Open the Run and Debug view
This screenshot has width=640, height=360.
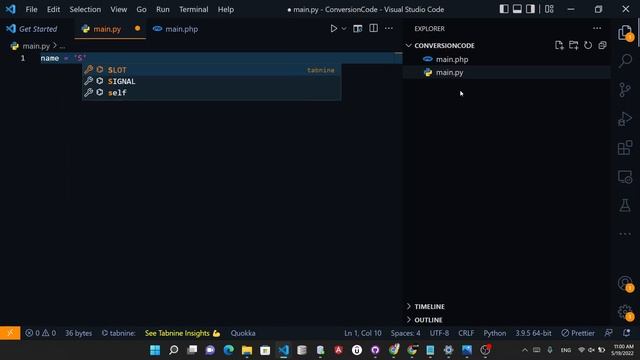pos(625,119)
